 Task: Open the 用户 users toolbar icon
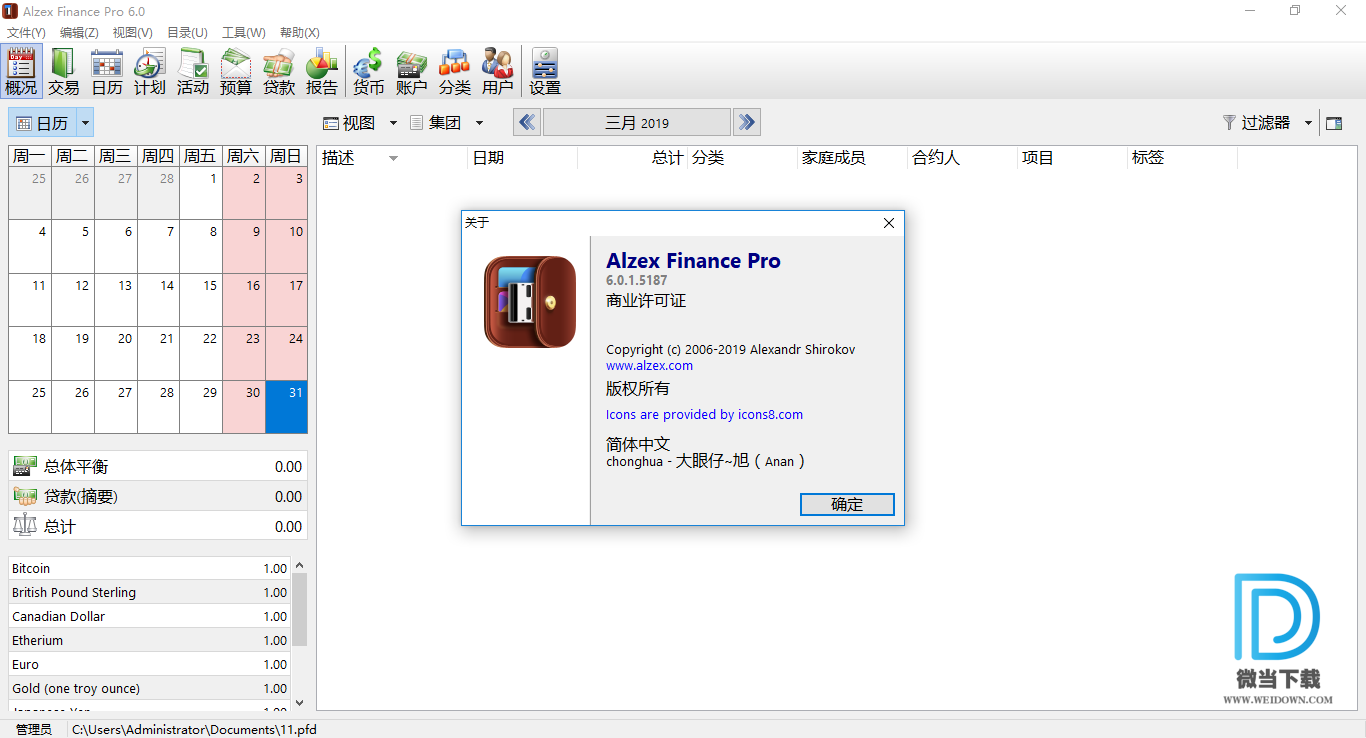tap(498, 71)
